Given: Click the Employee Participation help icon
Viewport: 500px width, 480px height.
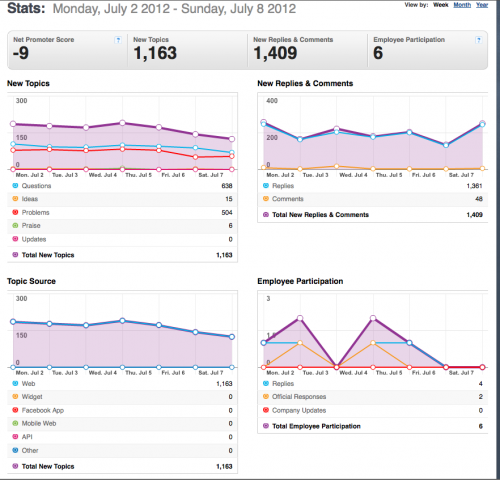Looking at the screenshot, I should point(479,40).
